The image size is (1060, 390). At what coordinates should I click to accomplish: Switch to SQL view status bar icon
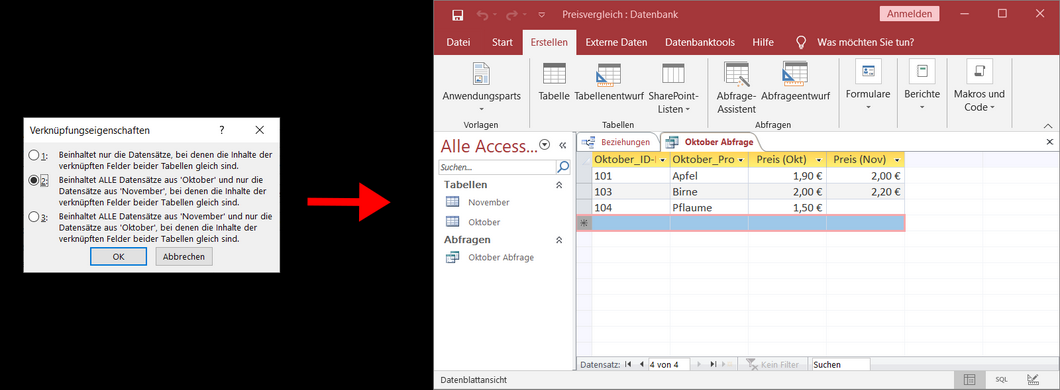tap(1001, 380)
